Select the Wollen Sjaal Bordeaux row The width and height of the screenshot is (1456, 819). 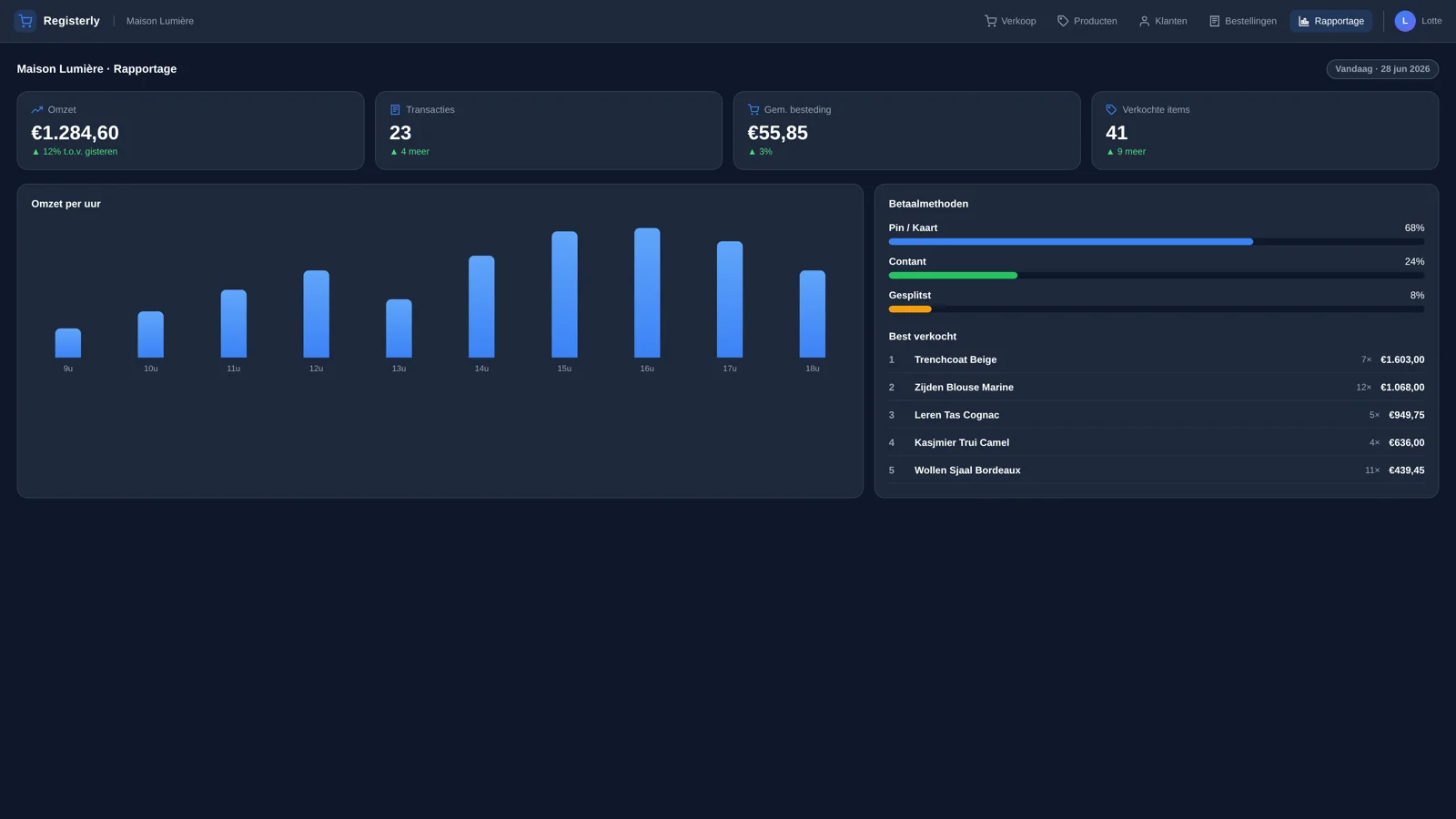[x=1157, y=470]
